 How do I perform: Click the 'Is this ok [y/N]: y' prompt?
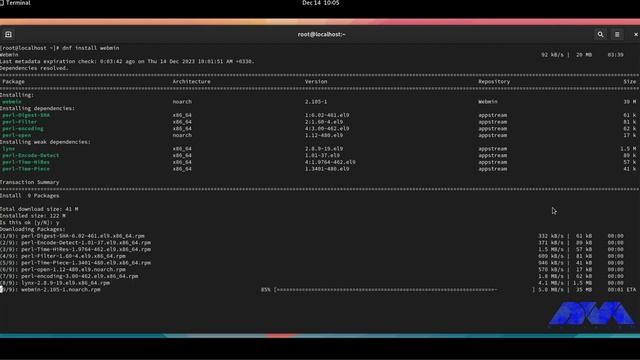coord(29,222)
